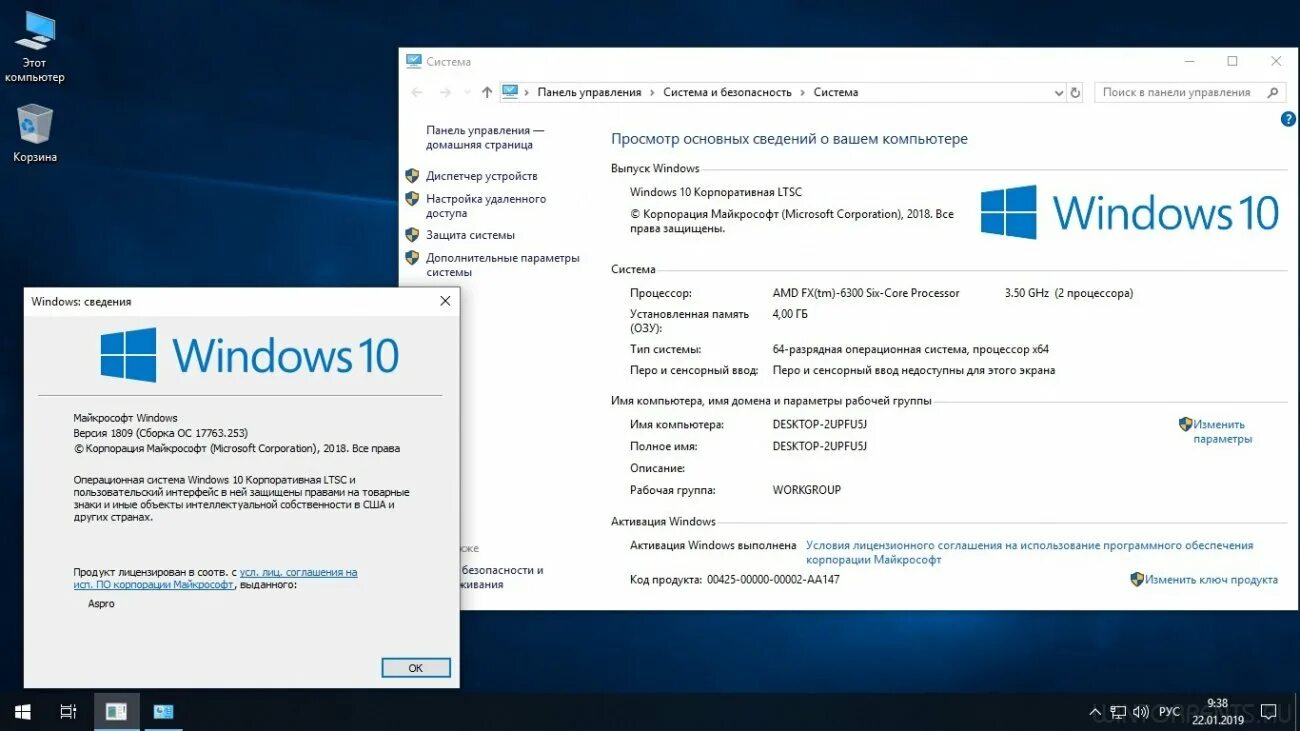
Task: Show hidden tray icons chevron
Action: click(x=1095, y=712)
